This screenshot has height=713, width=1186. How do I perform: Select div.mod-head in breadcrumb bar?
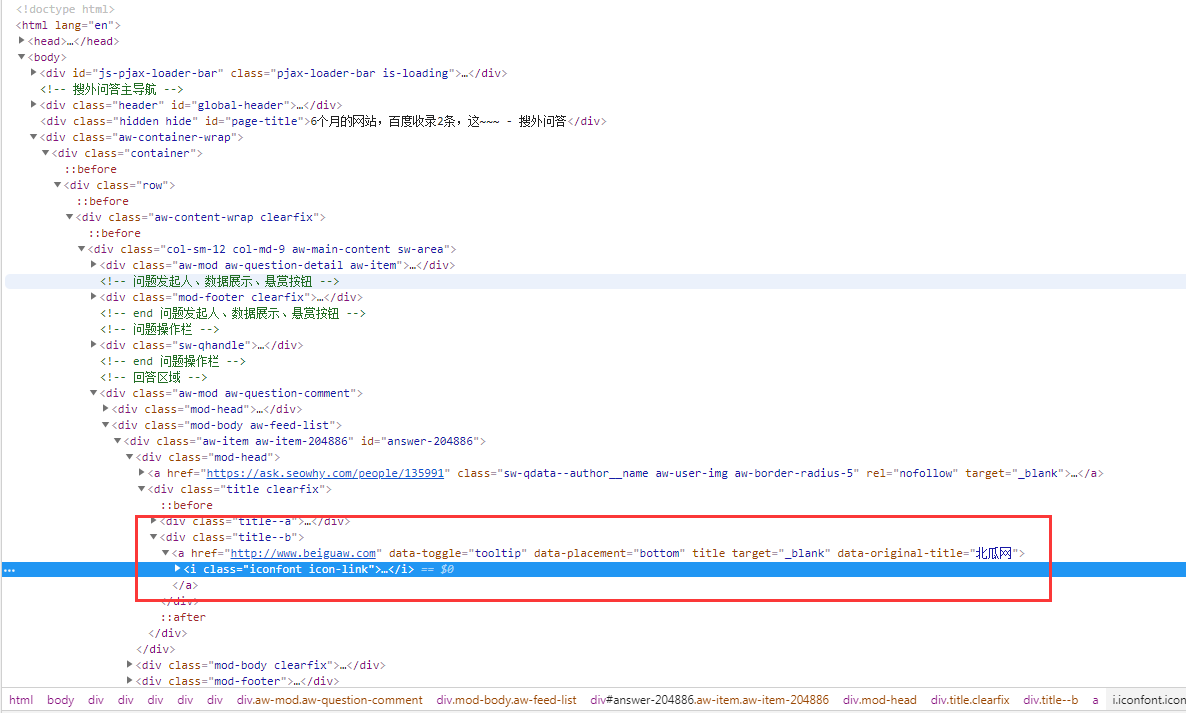880,700
